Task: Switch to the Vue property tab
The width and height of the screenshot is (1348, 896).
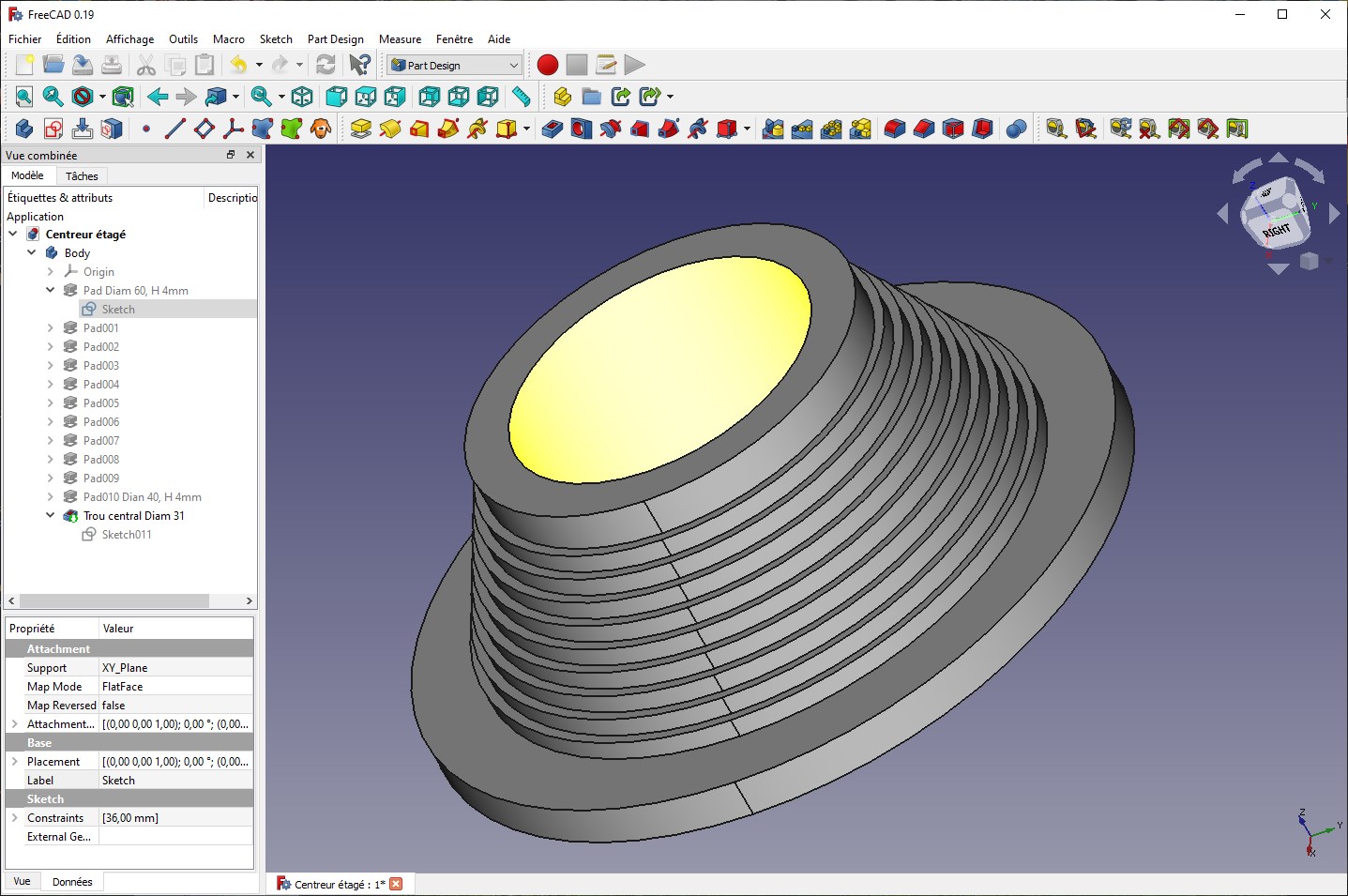Action: (x=22, y=881)
